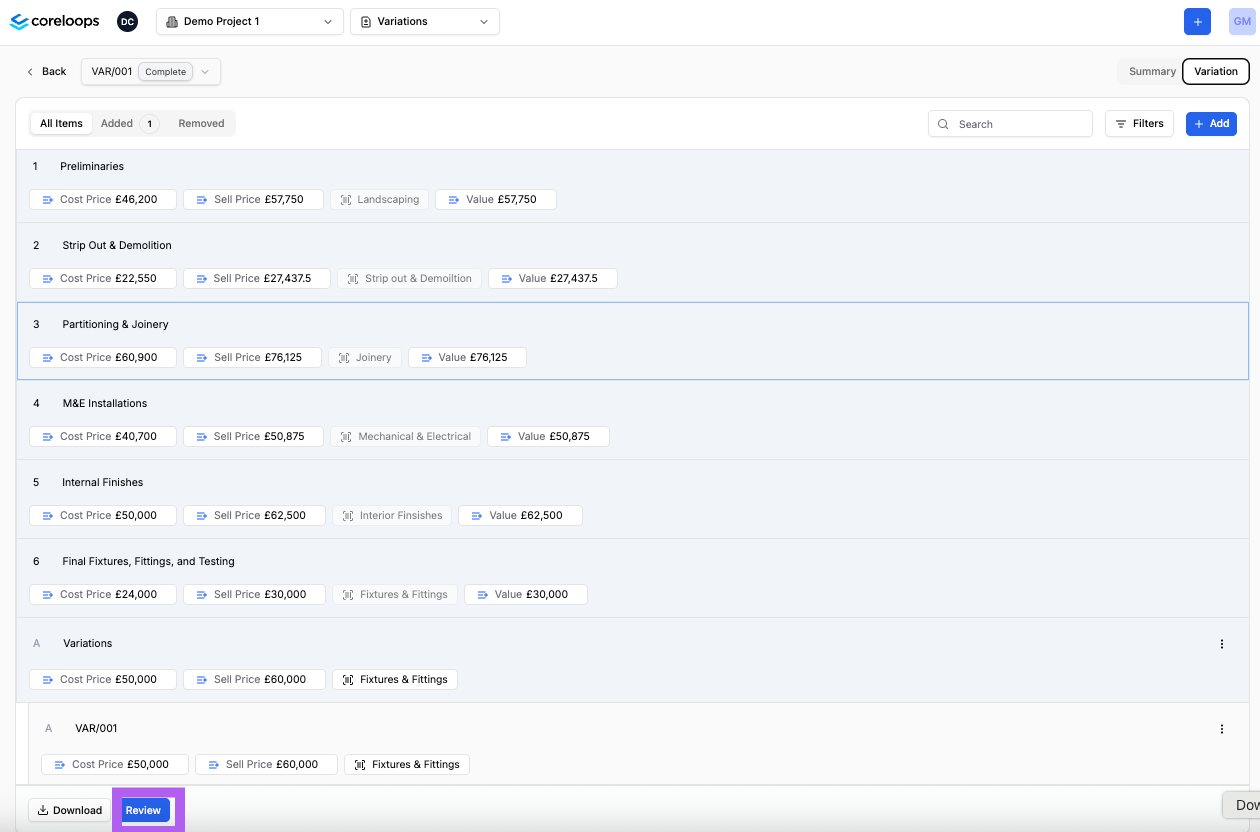
Task: Switch to the Variation view
Action: [x=1215, y=71]
